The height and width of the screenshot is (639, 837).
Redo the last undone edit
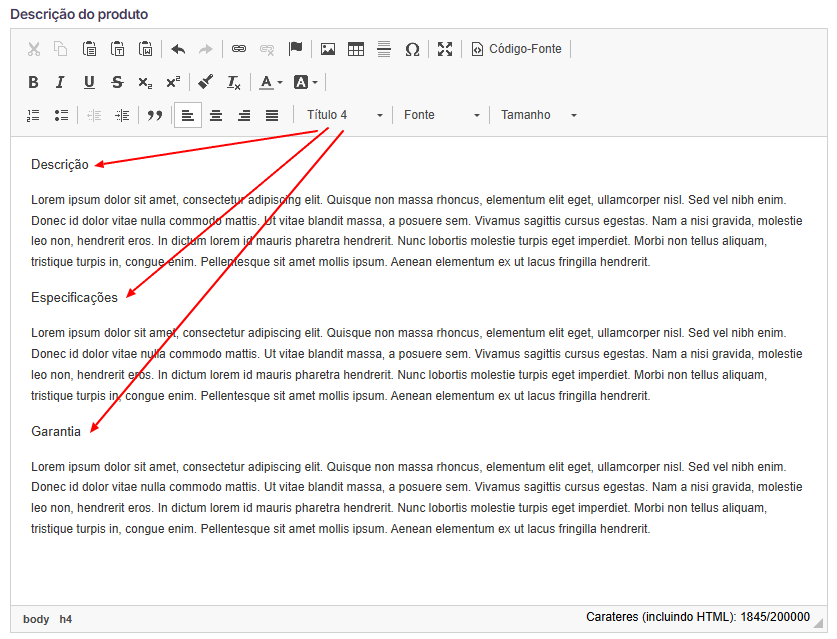click(x=206, y=49)
